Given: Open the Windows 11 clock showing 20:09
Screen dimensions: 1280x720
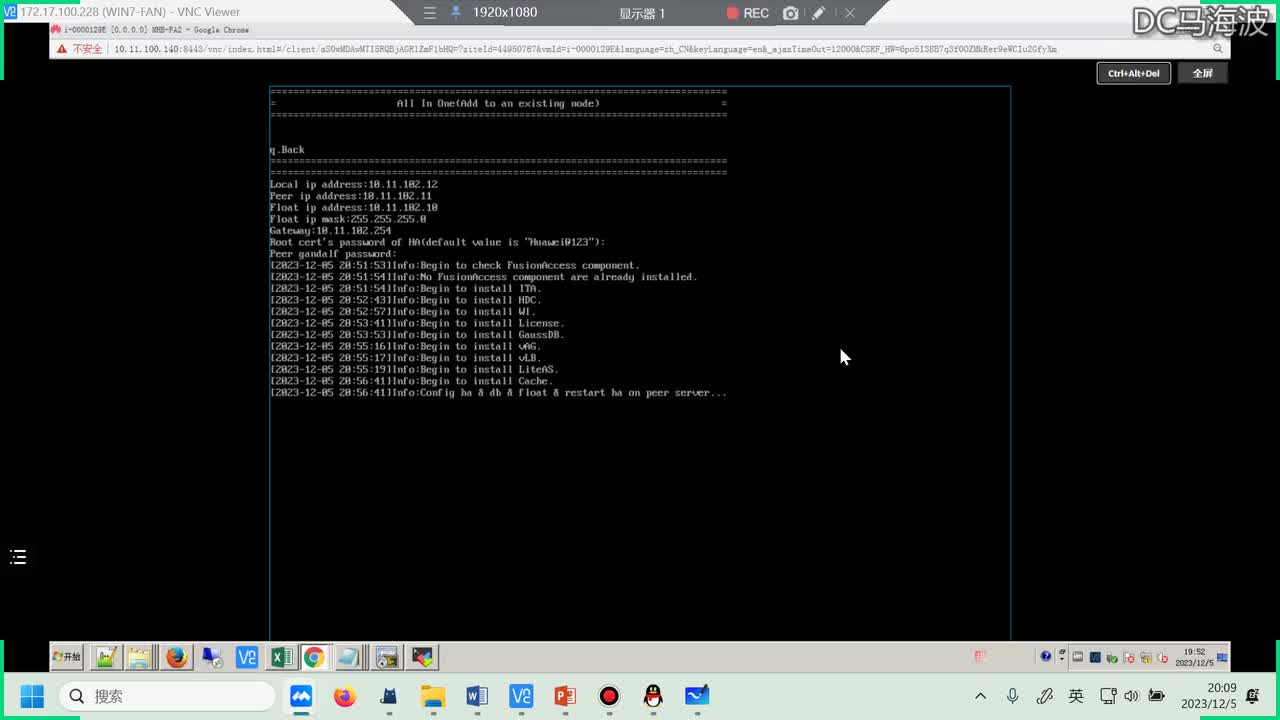Looking at the screenshot, I should pos(1208,696).
